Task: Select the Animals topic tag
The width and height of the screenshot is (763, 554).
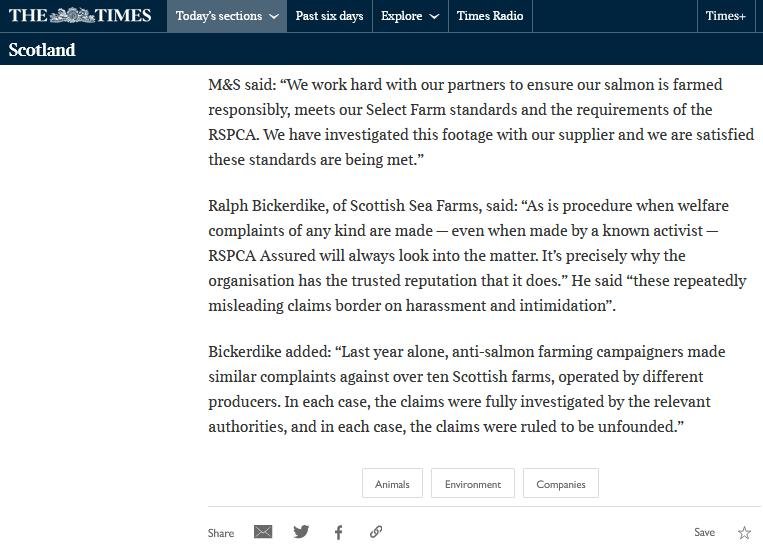Action: pos(392,484)
